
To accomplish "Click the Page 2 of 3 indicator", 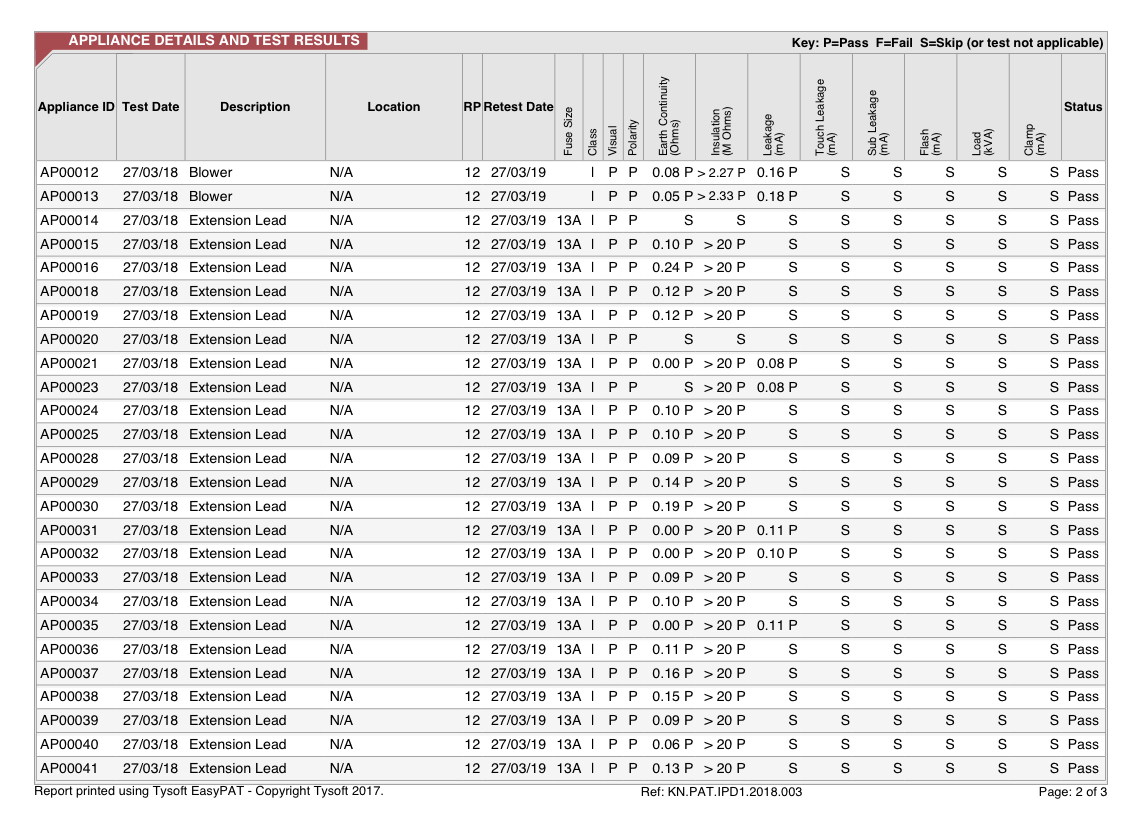I will point(1072,793).
